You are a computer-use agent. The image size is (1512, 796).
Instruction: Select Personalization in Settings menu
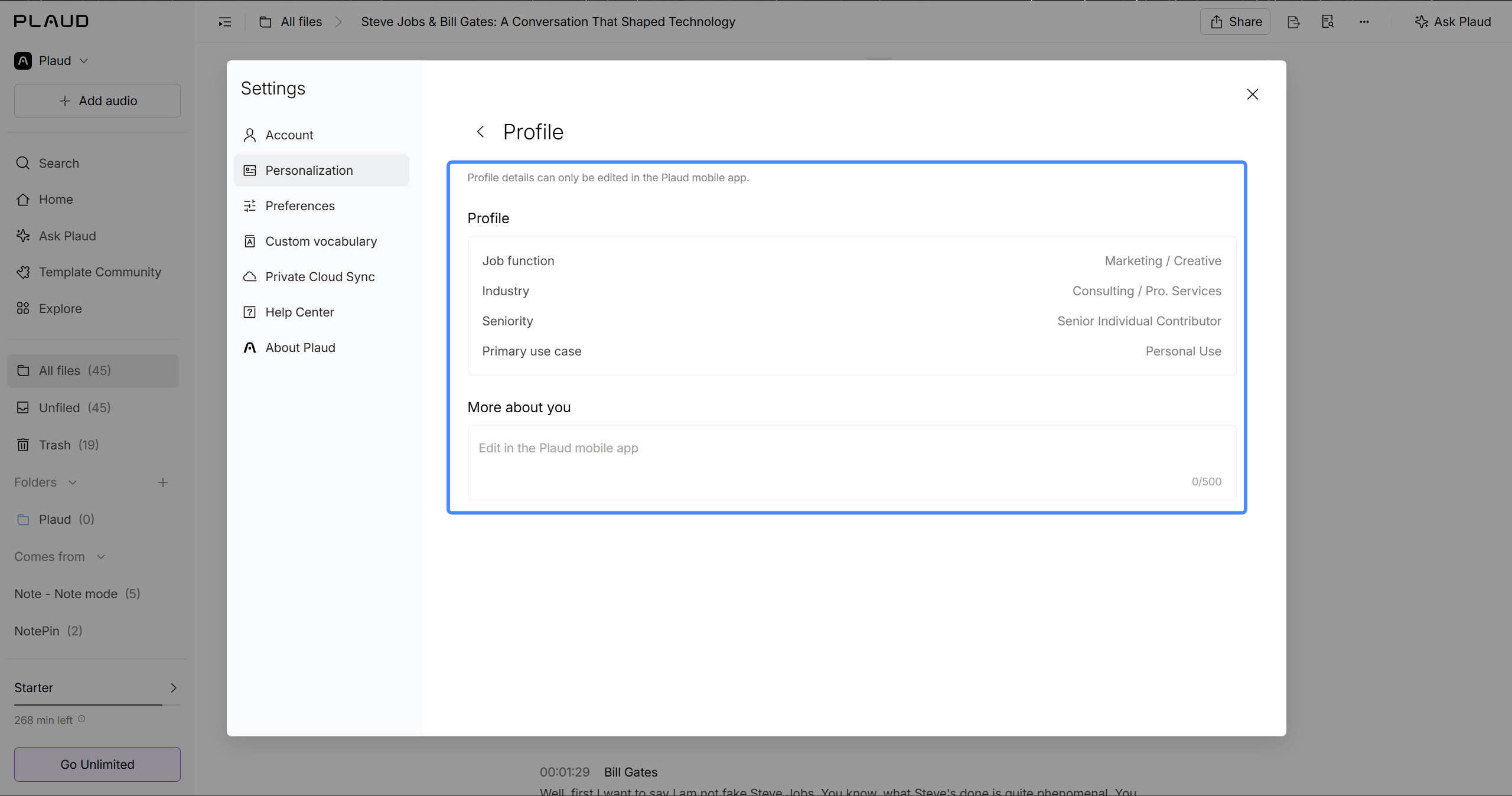point(321,171)
